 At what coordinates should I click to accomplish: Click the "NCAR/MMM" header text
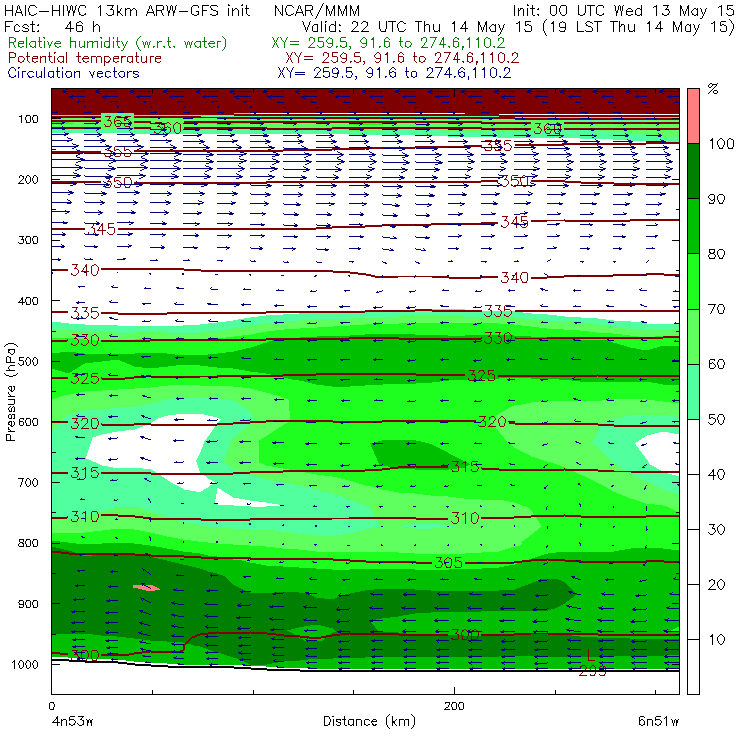click(x=317, y=11)
